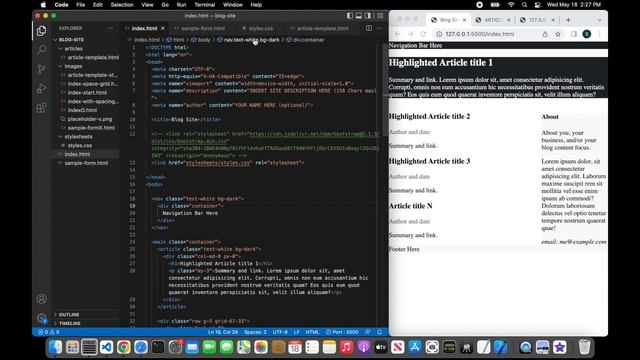The image size is (640, 360).
Task: Open the Music app from the Dock
Action: [346, 347]
